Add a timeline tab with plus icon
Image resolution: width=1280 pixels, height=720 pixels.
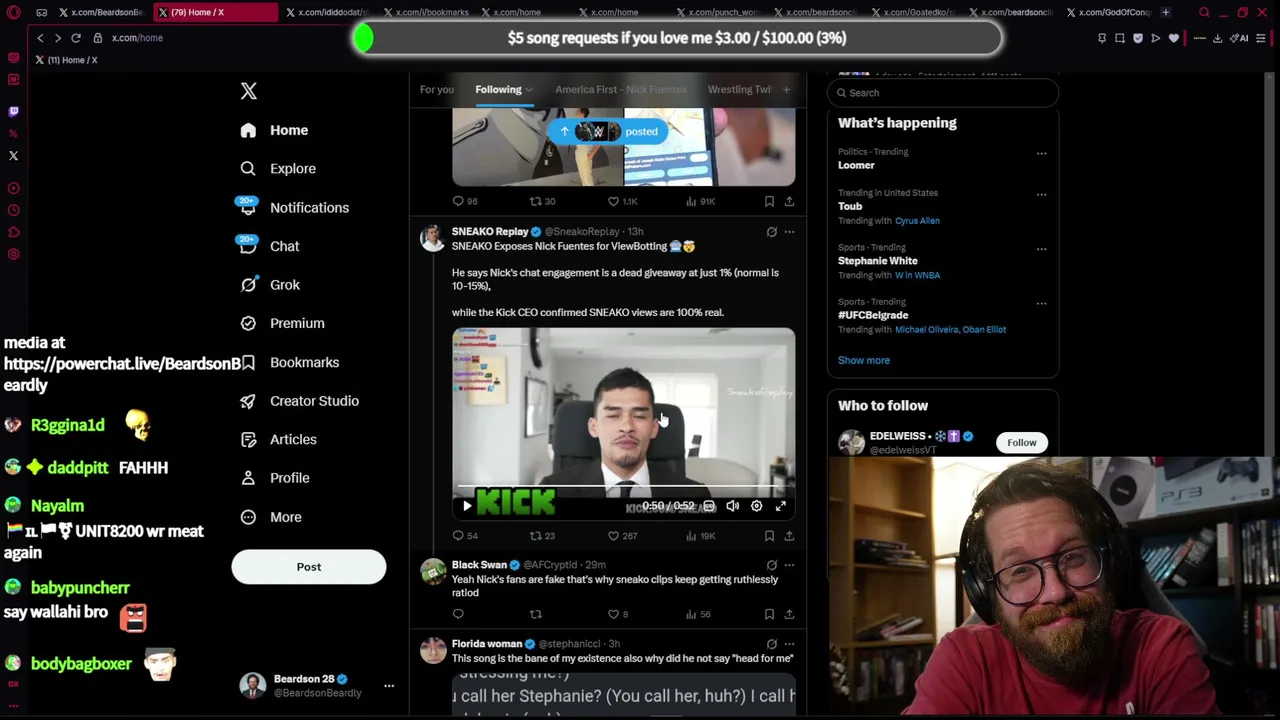tap(786, 89)
